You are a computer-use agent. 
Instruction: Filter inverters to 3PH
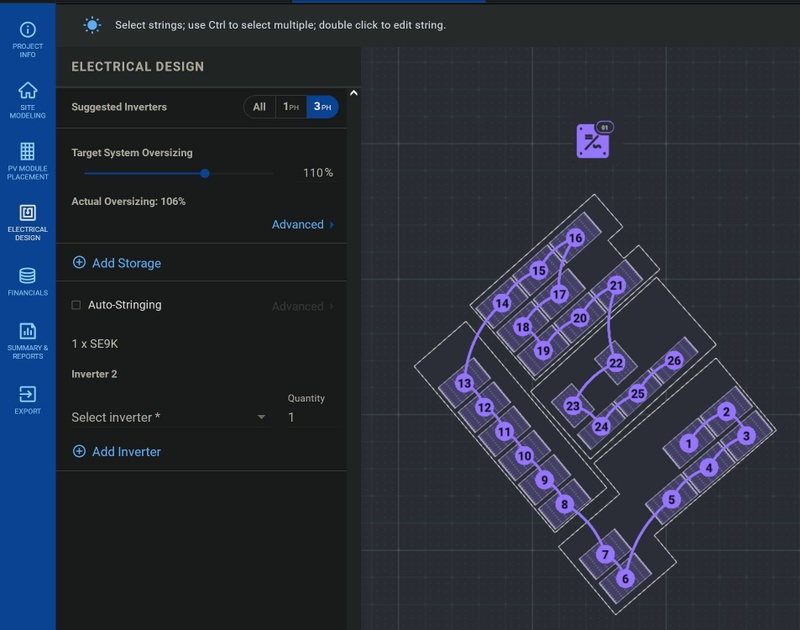(x=322, y=107)
